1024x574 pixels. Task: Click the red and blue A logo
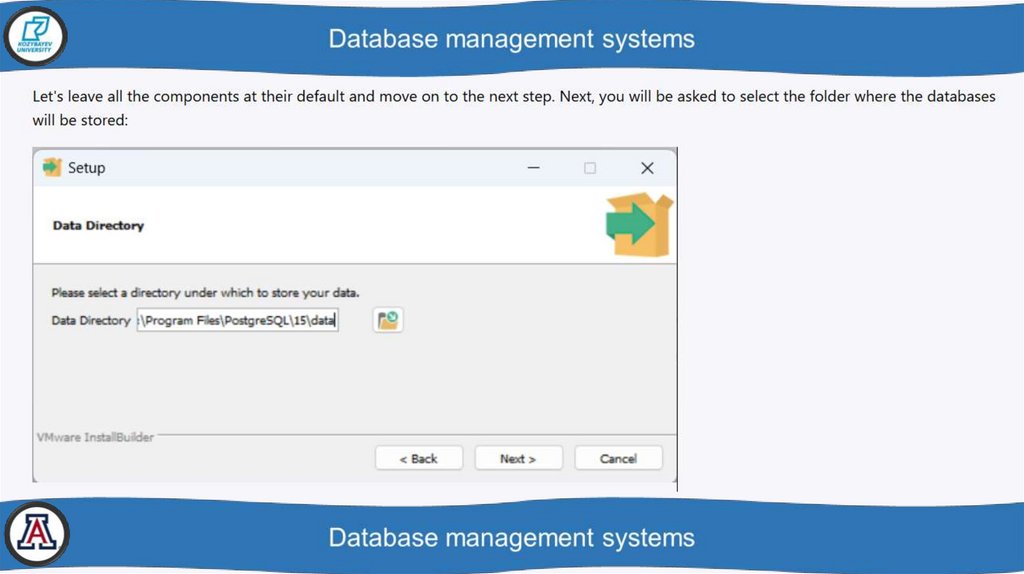[37, 534]
